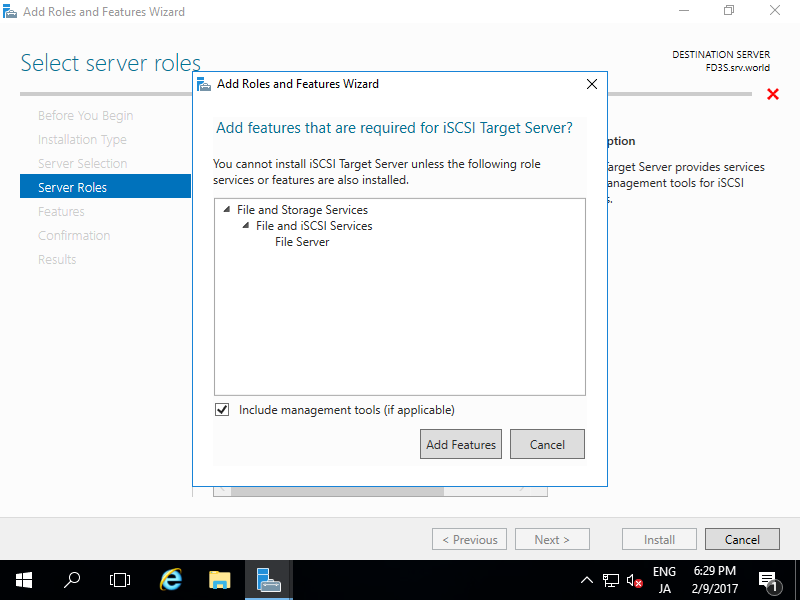Click dialog title wizard icon
800x600 pixels.
pos(204,84)
